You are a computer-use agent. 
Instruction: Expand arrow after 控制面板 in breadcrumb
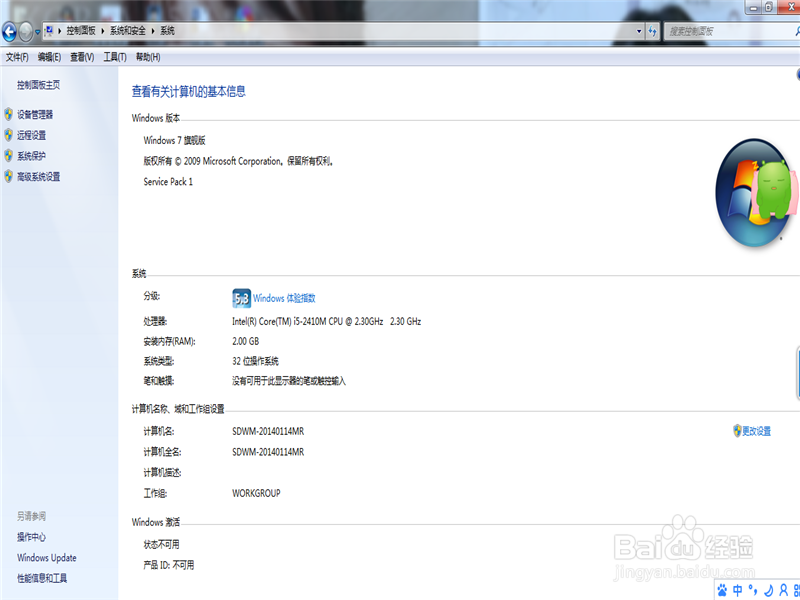[x=103, y=31]
